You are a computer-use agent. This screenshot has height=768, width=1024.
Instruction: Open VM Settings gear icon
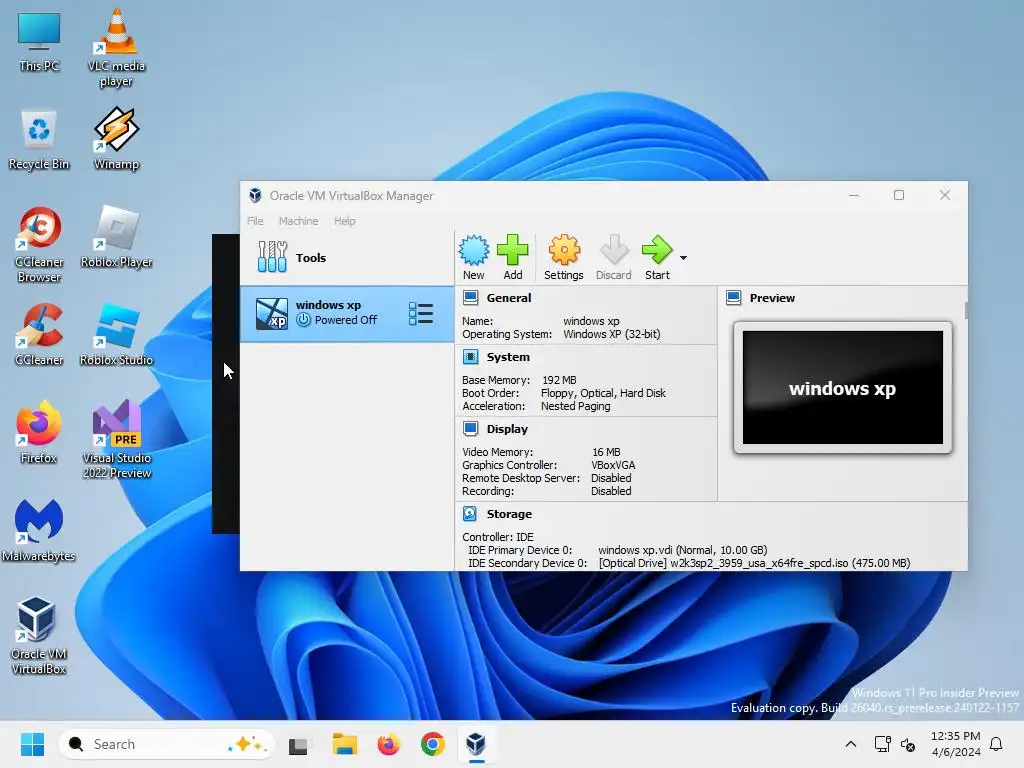coord(564,257)
